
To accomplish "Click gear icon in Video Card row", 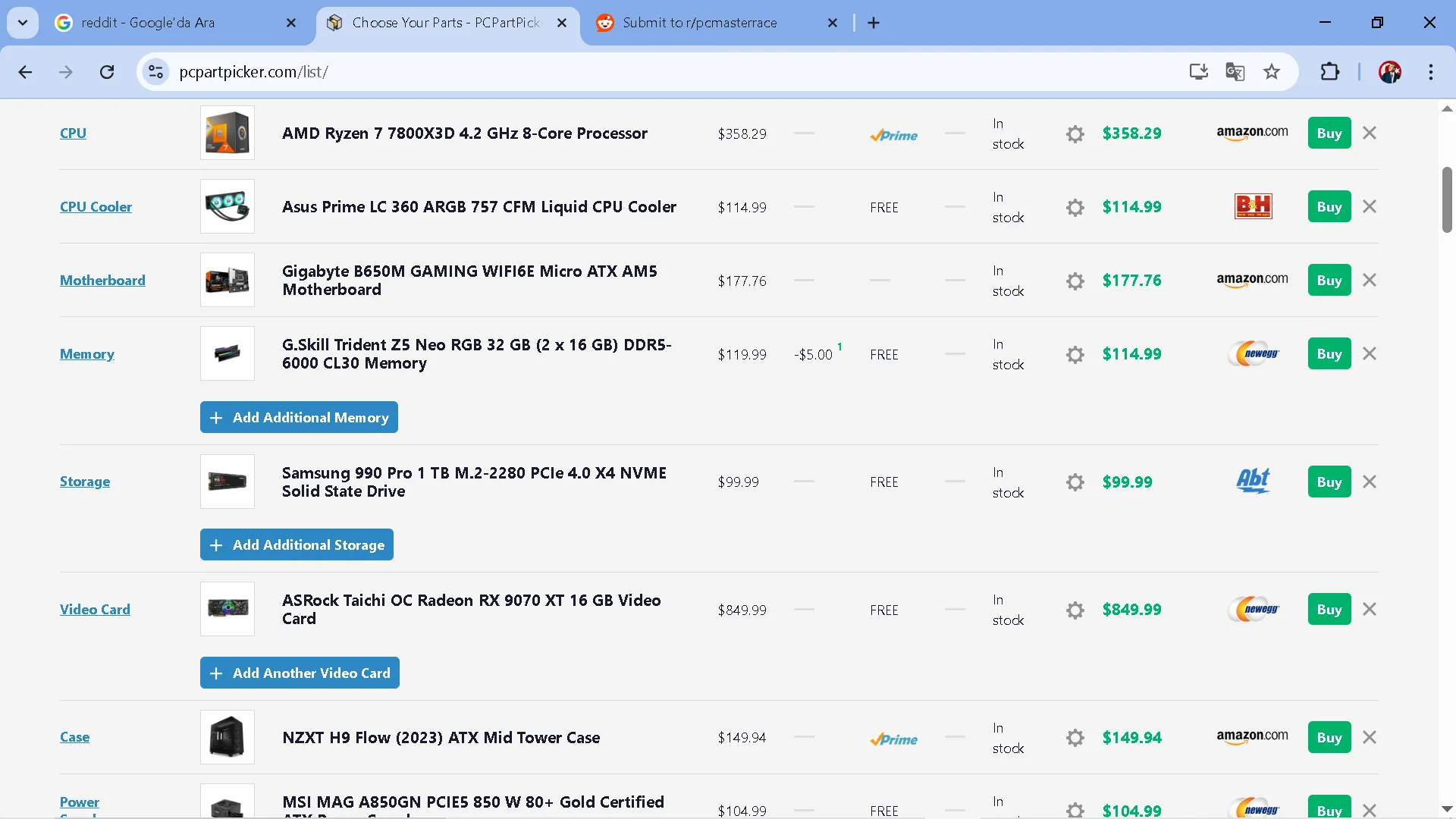I will pyautogui.click(x=1075, y=610).
